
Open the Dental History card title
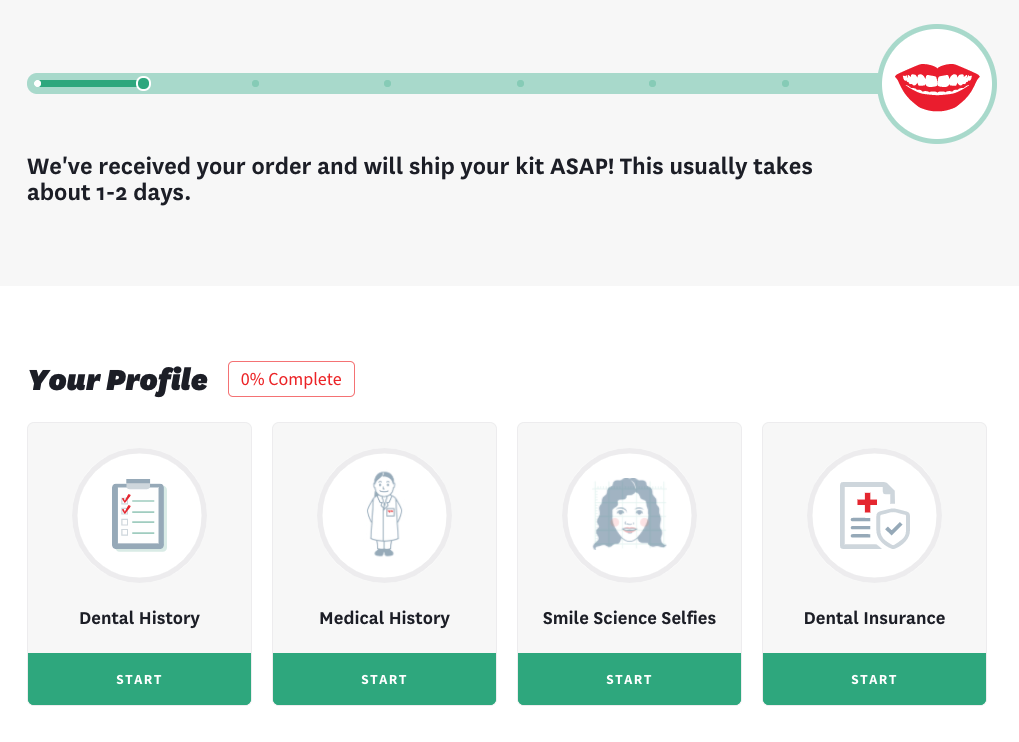(139, 618)
